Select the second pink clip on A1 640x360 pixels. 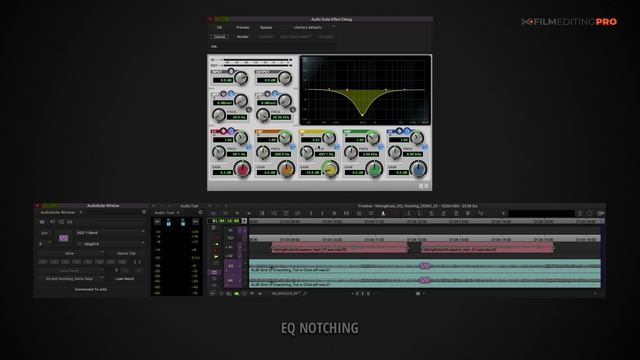coord(487,247)
